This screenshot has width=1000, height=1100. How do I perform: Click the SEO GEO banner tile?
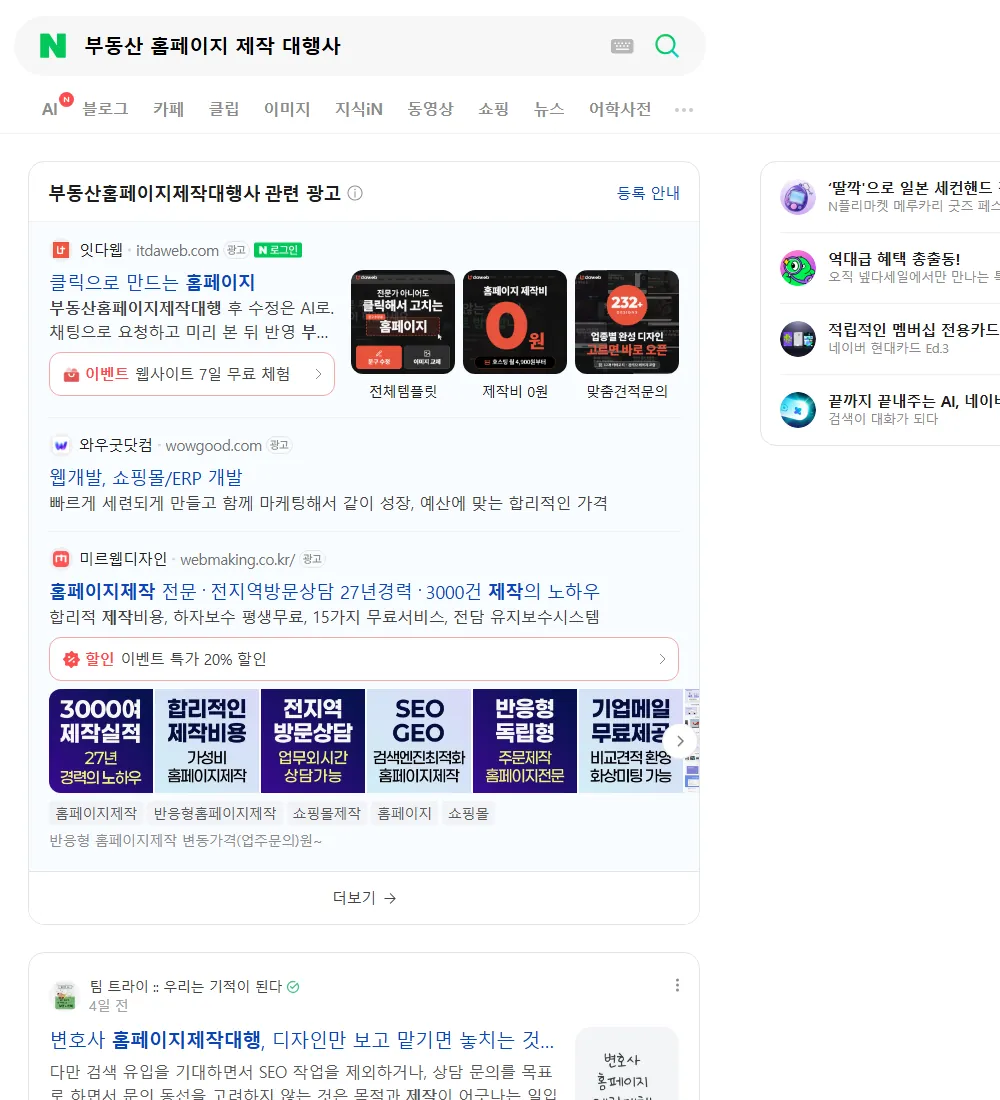[x=419, y=741]
